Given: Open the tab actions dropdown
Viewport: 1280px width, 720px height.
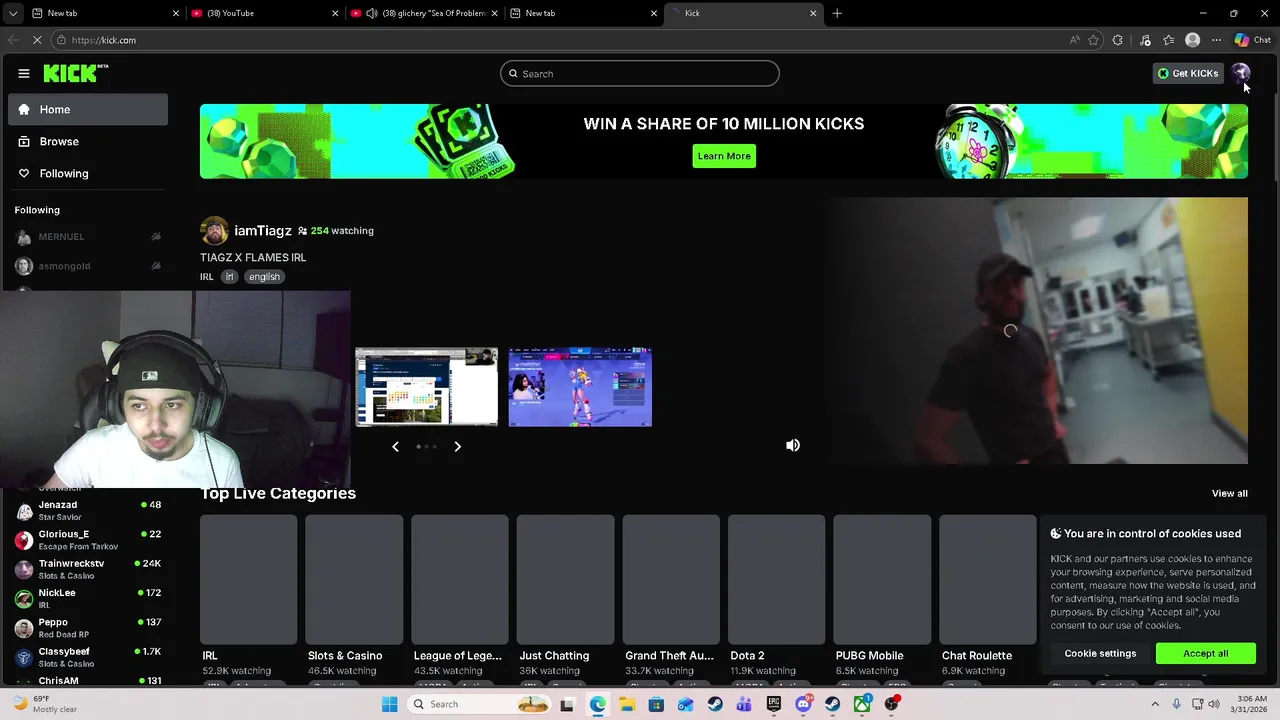Looking at the screenshot, I should click(12, 13).
